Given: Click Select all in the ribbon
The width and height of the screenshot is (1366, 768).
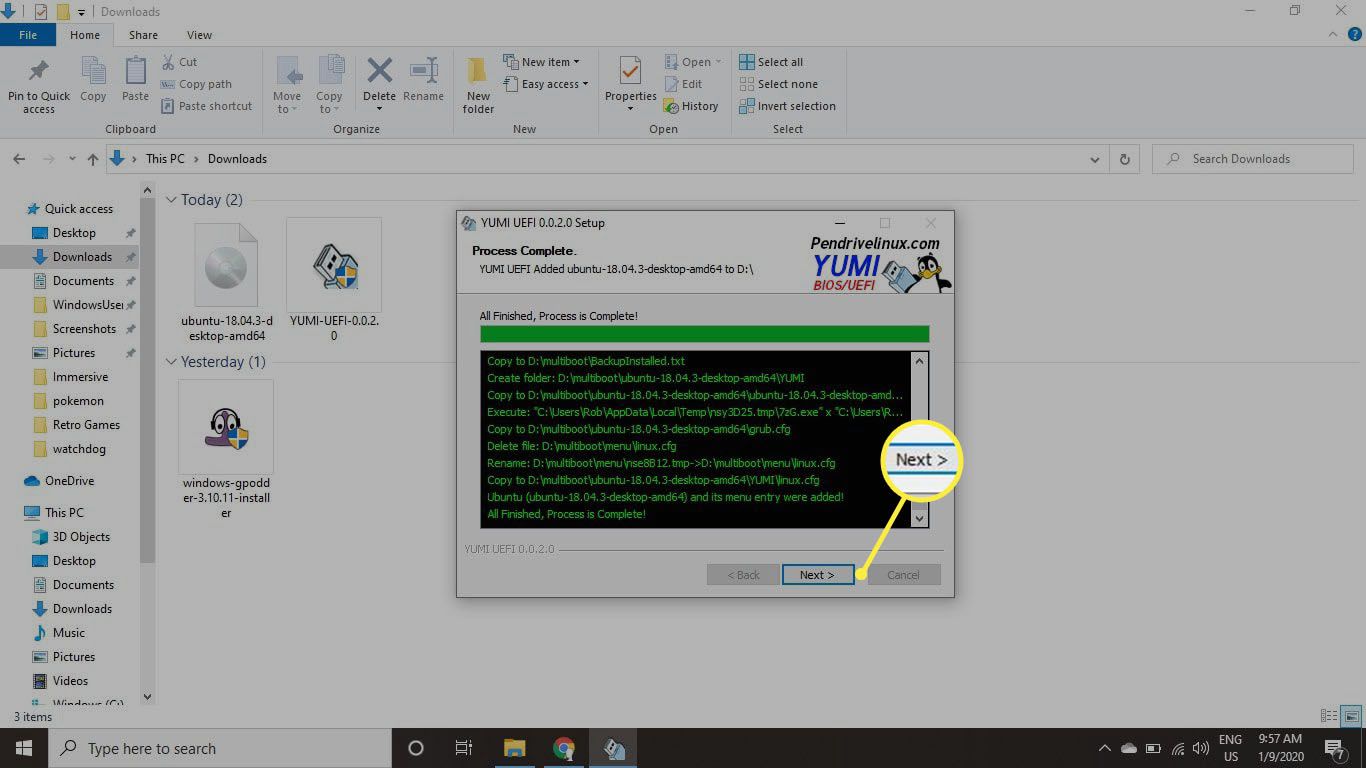Looking at the screenshot, I should (x=771, y=62).
